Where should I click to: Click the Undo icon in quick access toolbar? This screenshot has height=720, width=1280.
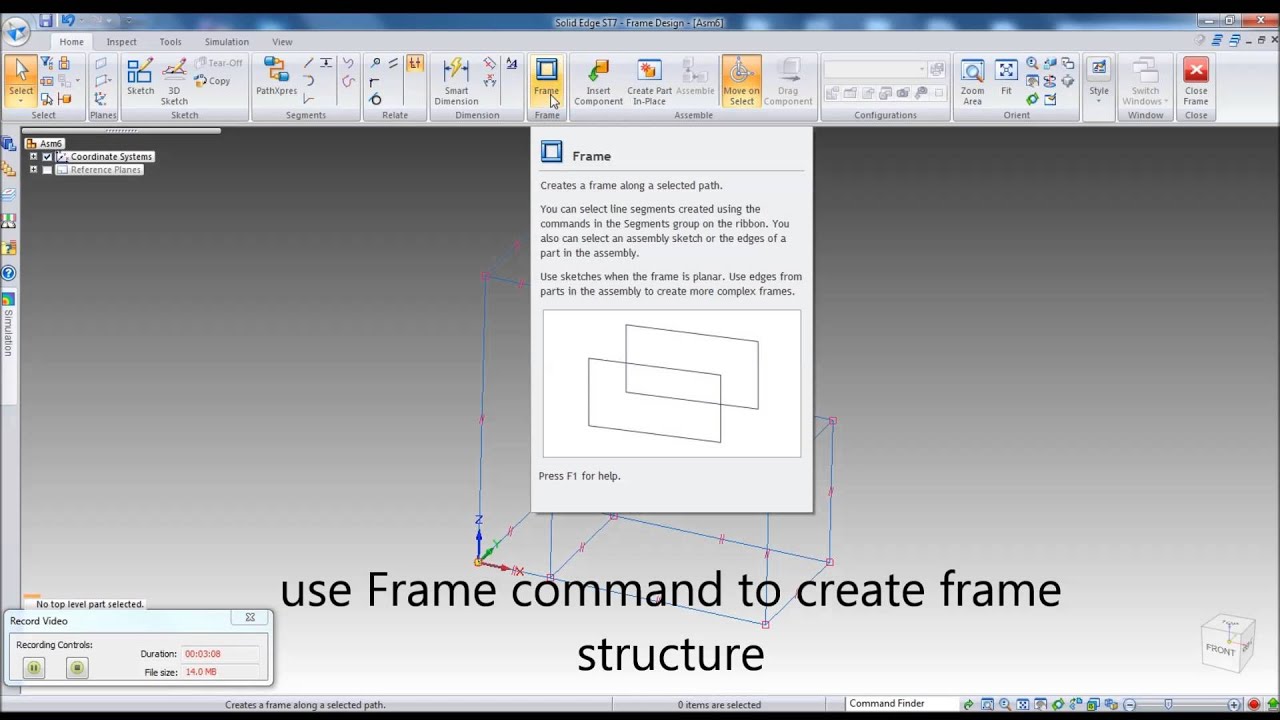click(67, 21)
